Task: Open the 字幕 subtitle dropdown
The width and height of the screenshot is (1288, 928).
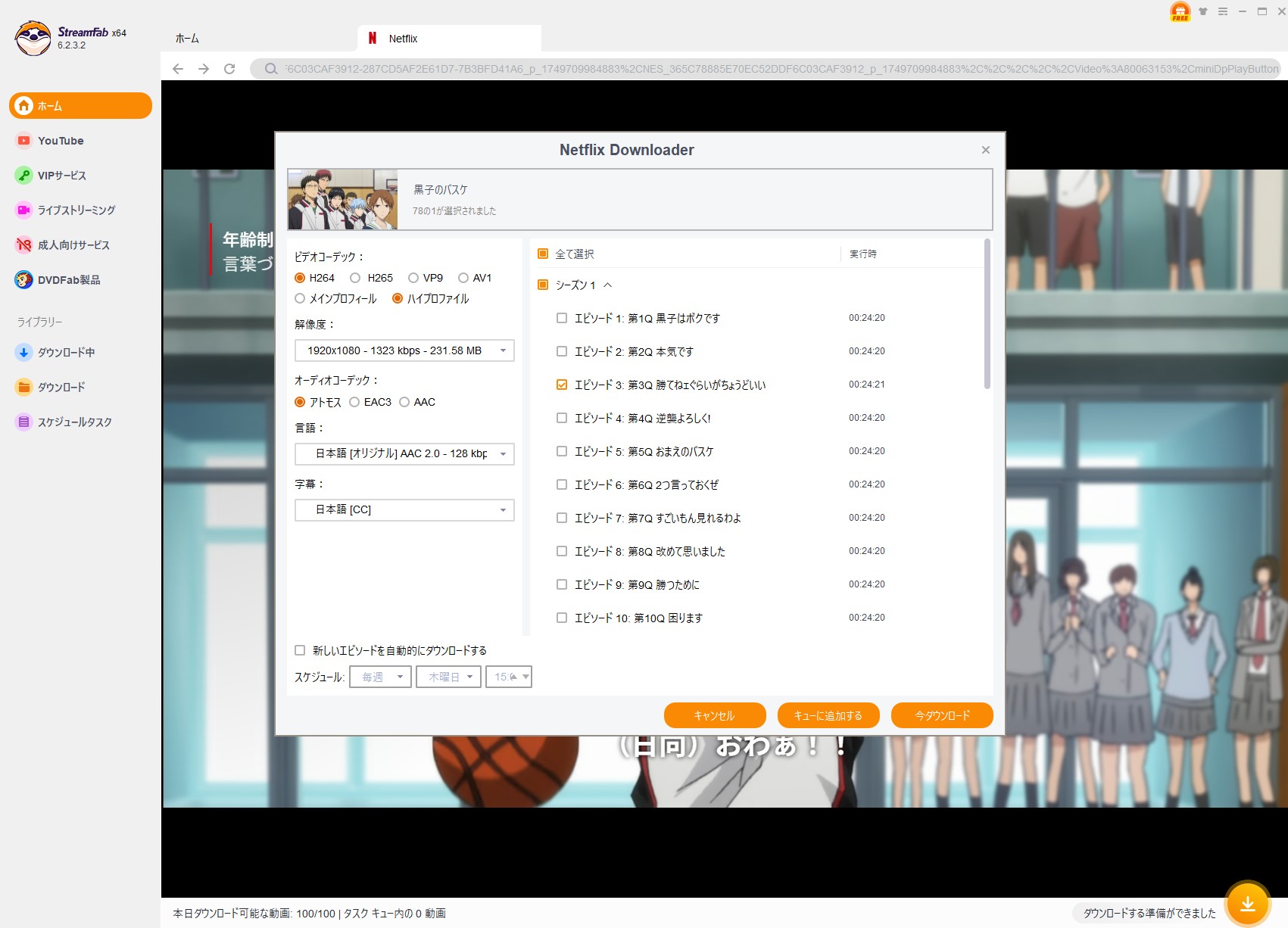Action: coord(404,510)
